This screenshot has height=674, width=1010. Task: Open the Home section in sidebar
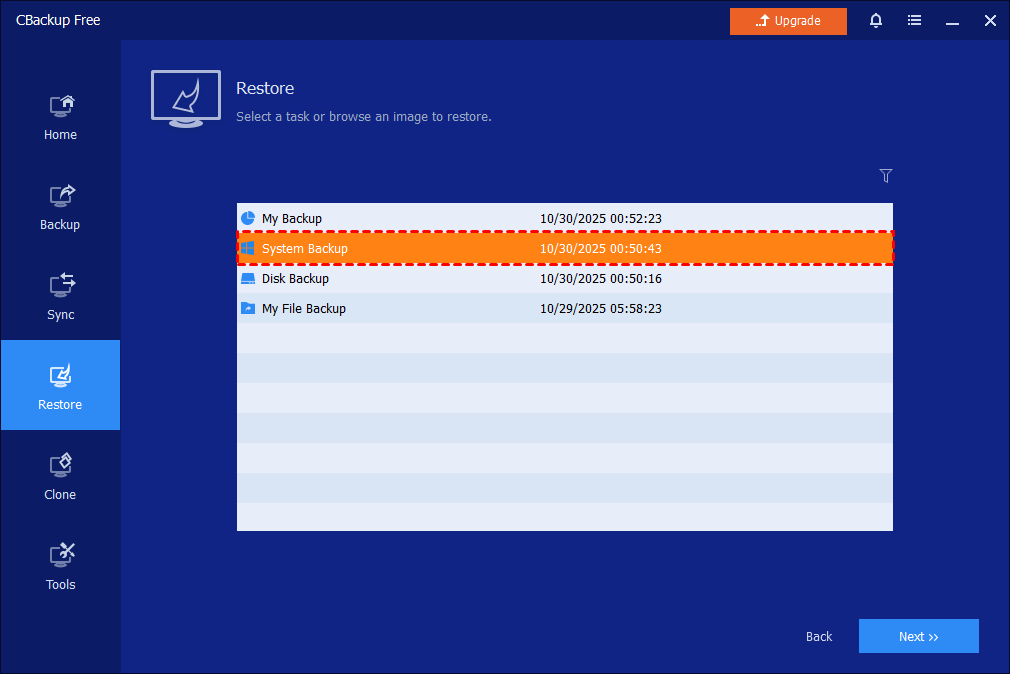pyautogui.click(x=60, y=116)
